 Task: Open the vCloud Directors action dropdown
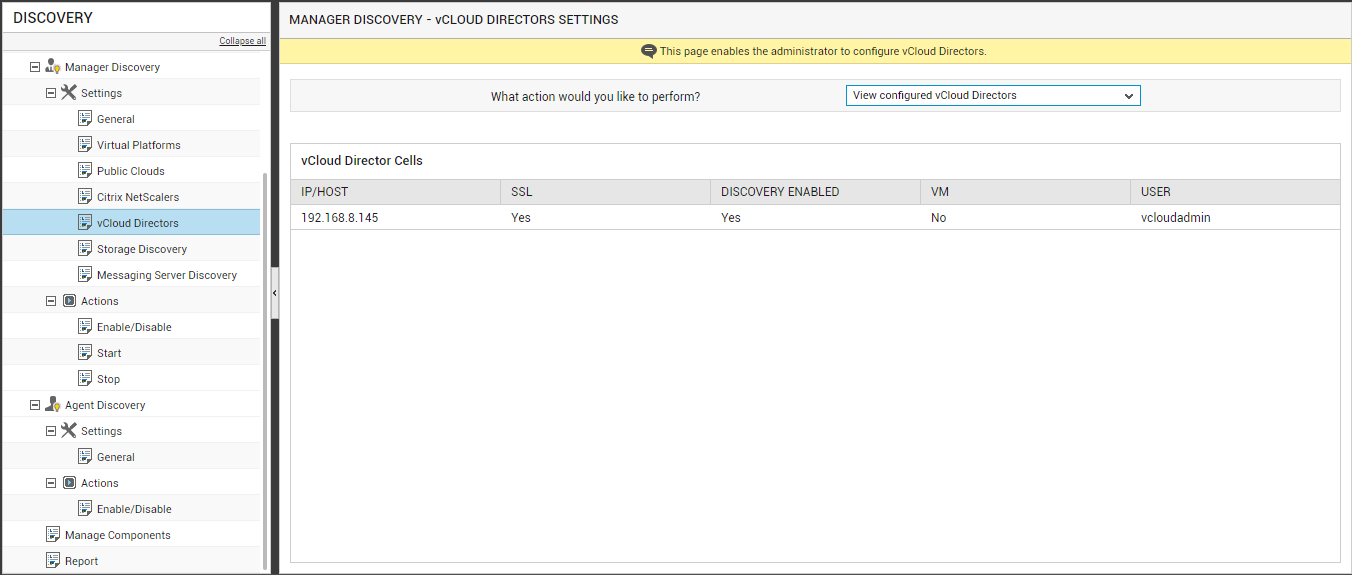click(x=993, y=96)
